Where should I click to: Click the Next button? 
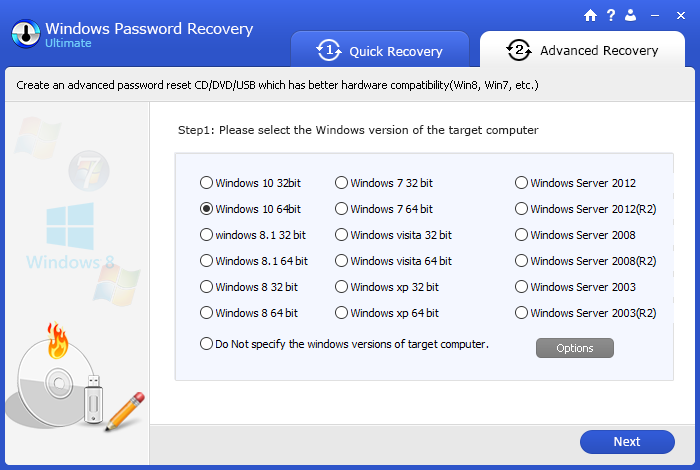pyautogui.click(x=627, y=442)
